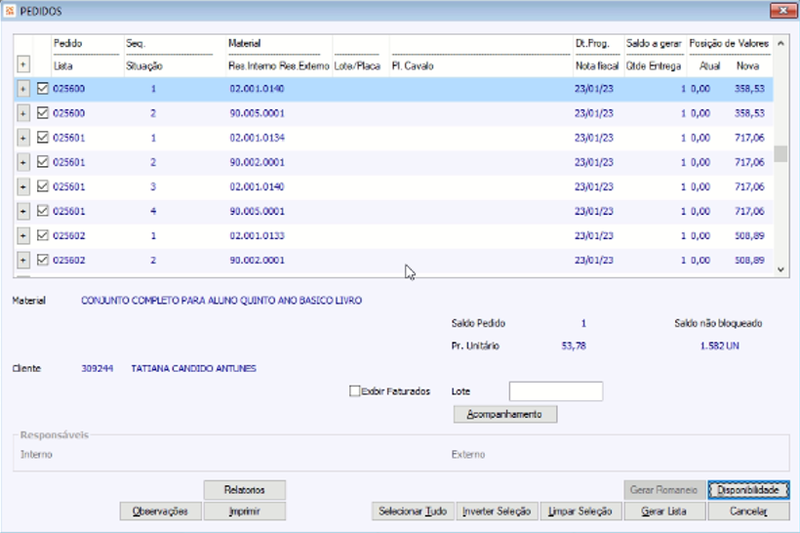Viewport: 800px width, 533px height.
Task: Expand row for pedido 025602 sequence 2
Action: pyautogui.click(x=23, y=260)
